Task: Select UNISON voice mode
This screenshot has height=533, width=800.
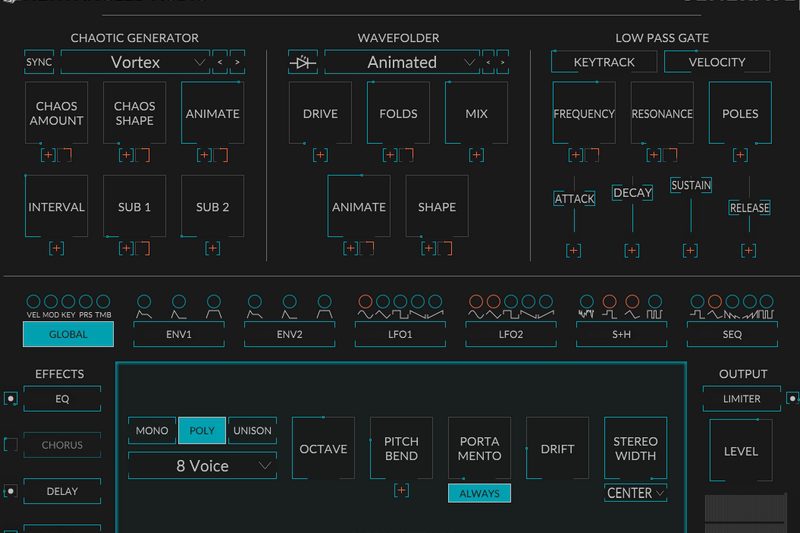Action: [x=253, y=430]
